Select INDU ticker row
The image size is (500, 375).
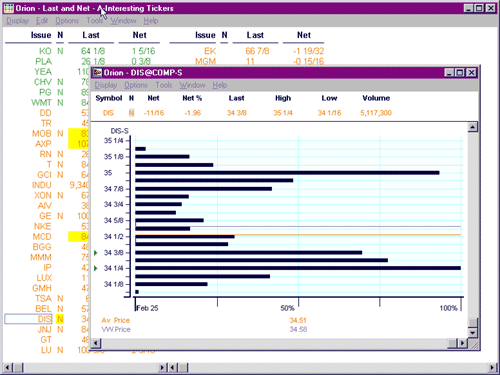point(42,185)
